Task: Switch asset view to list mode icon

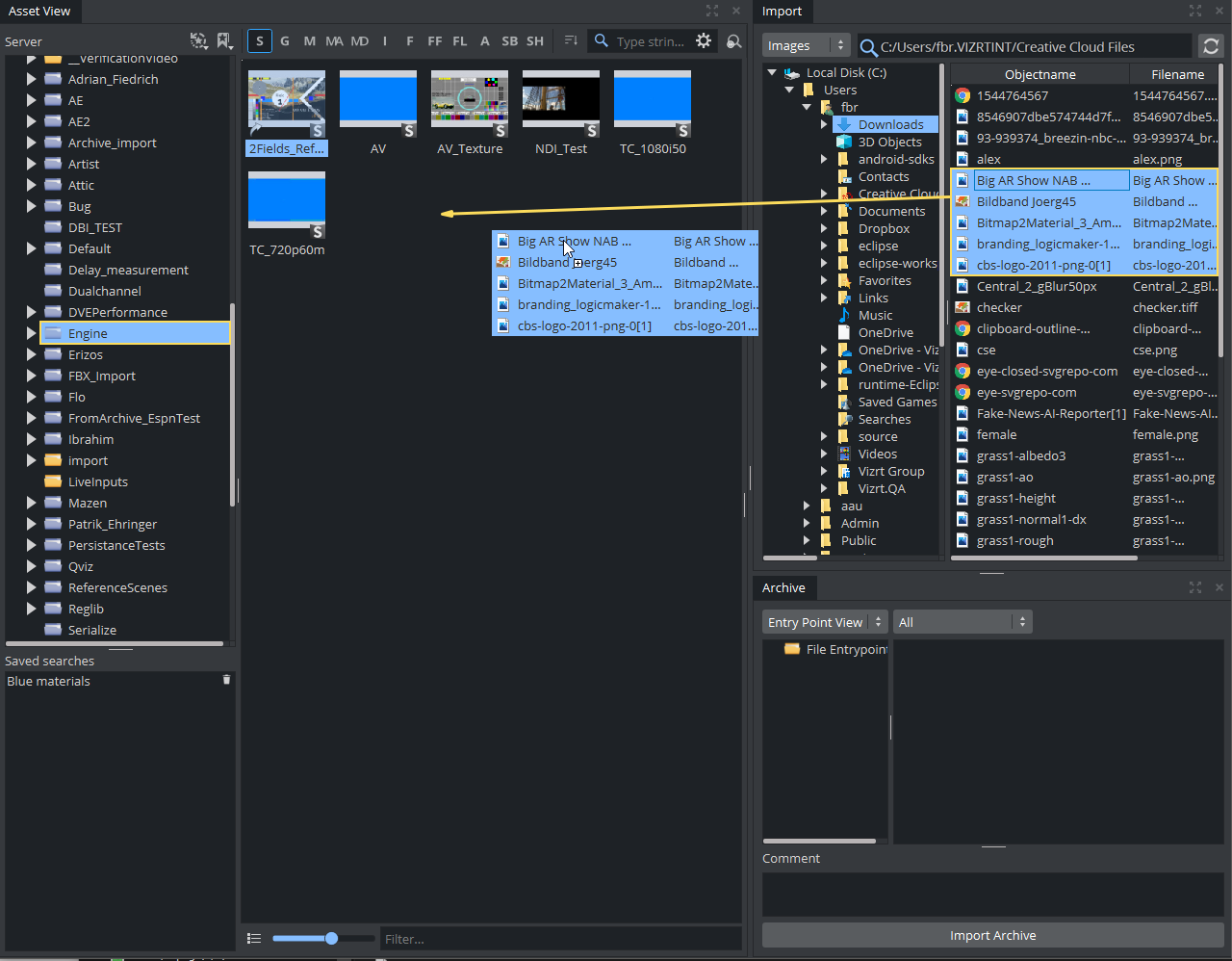Action: pos(254,938)
